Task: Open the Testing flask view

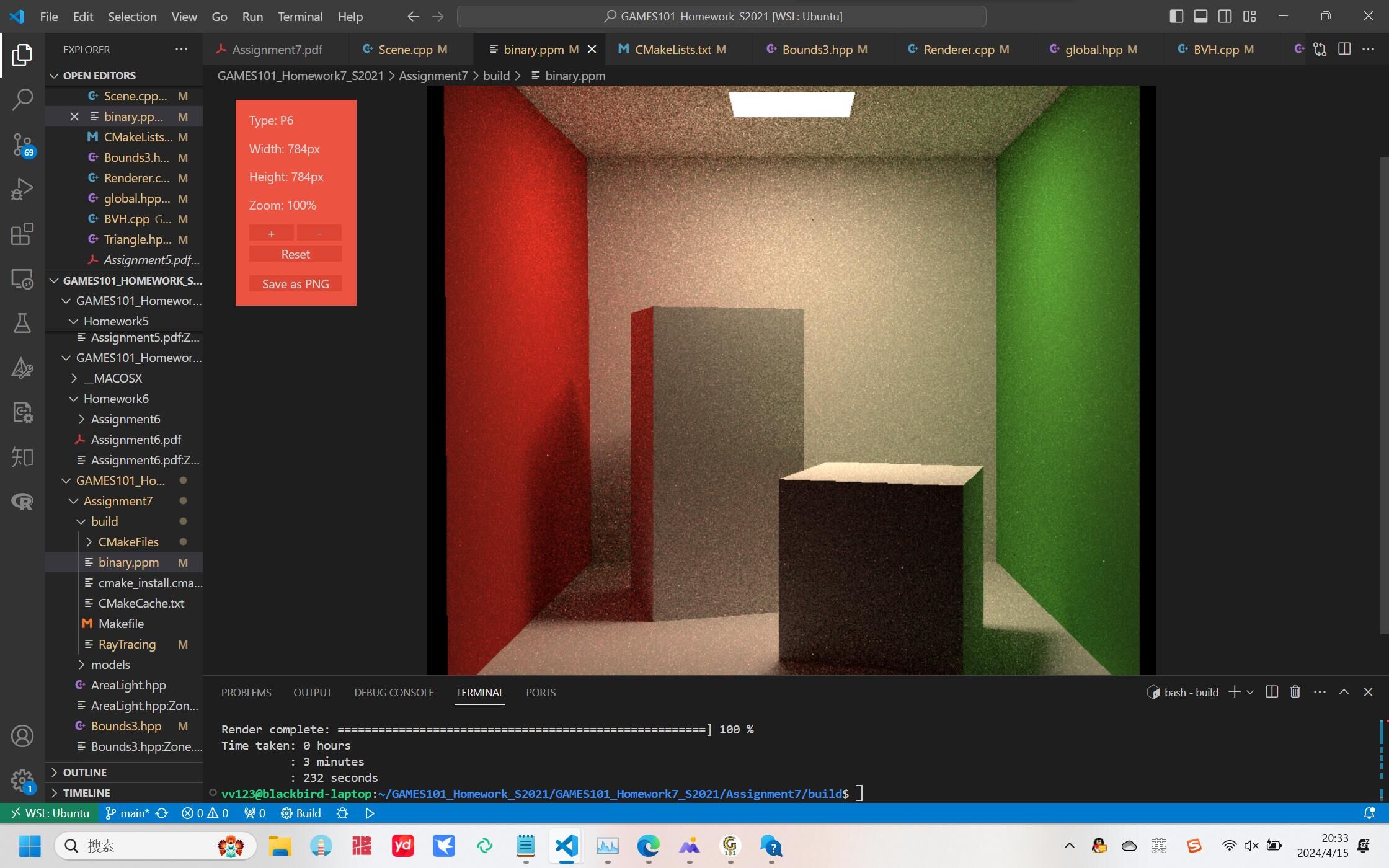Action: (22, 323)
